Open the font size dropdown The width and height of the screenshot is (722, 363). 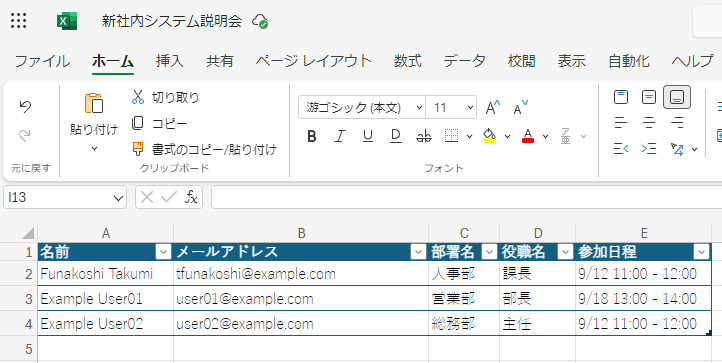pos(470,108)
